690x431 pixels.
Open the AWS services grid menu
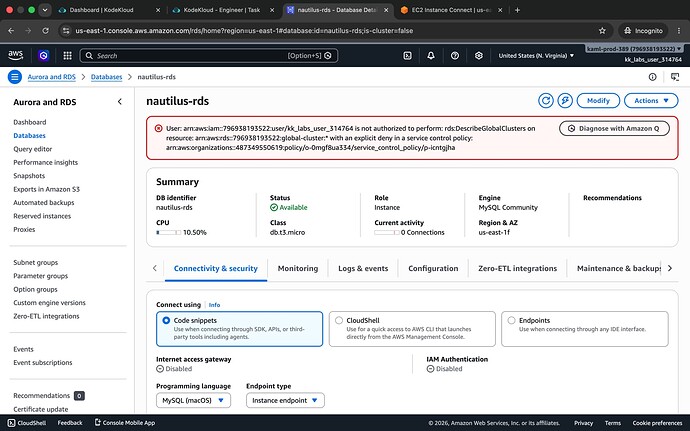(x=67, y=55)
